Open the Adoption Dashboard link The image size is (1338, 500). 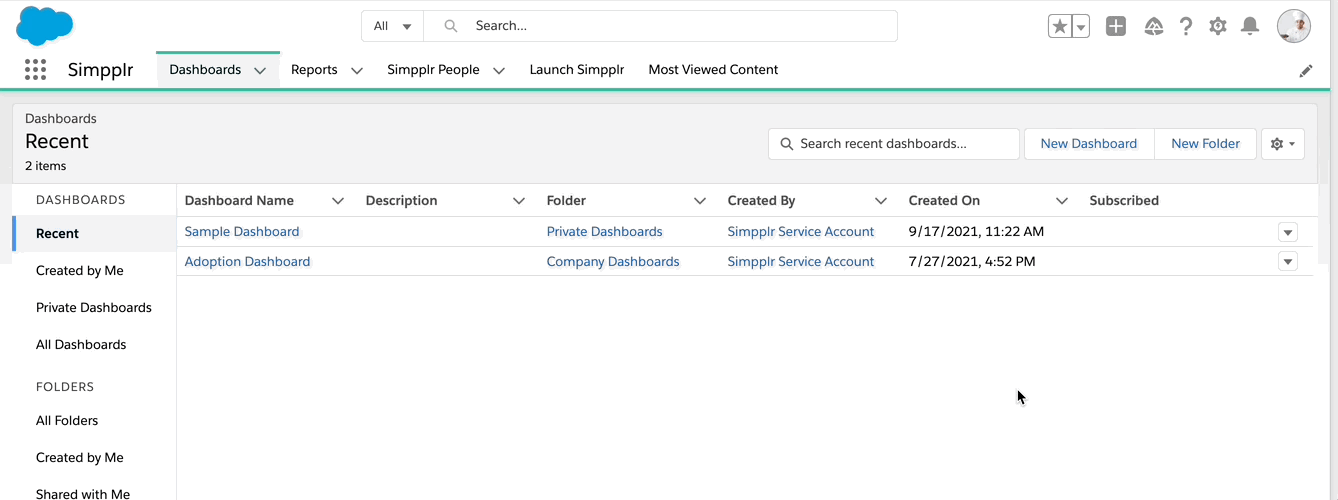pyautogui.click(x=247, y=262)
